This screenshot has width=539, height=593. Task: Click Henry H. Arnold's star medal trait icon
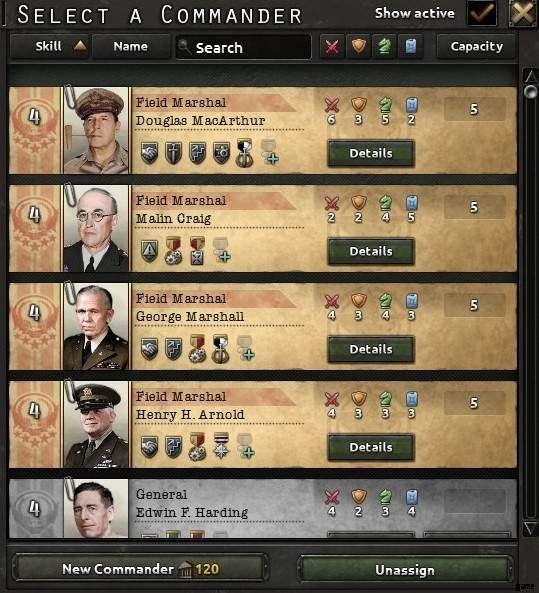pos(222,446)
